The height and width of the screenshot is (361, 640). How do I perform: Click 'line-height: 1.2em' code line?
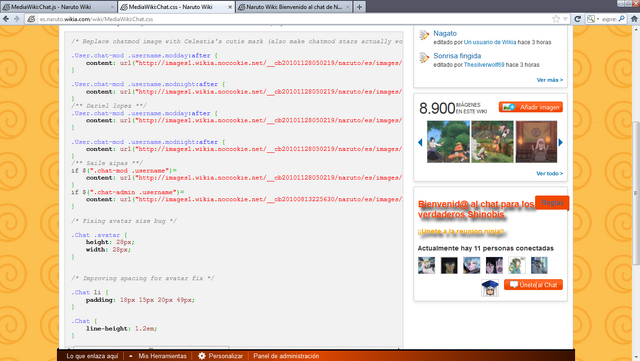pyautogui.click(x=121, y=328)
